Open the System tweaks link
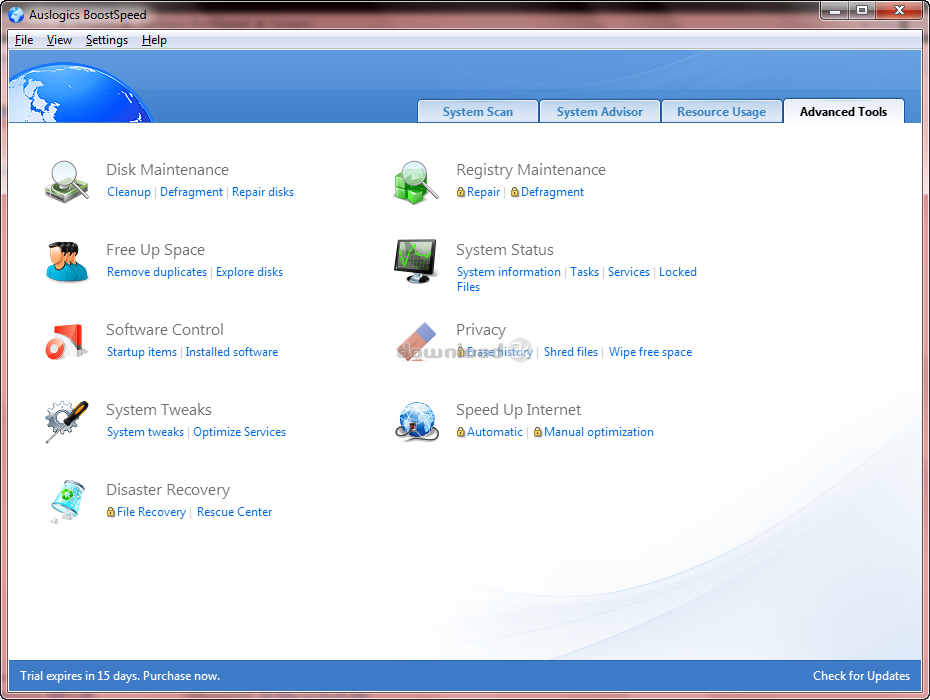The height and width of the screenshot is (700, 930). [x=145, y=432]
